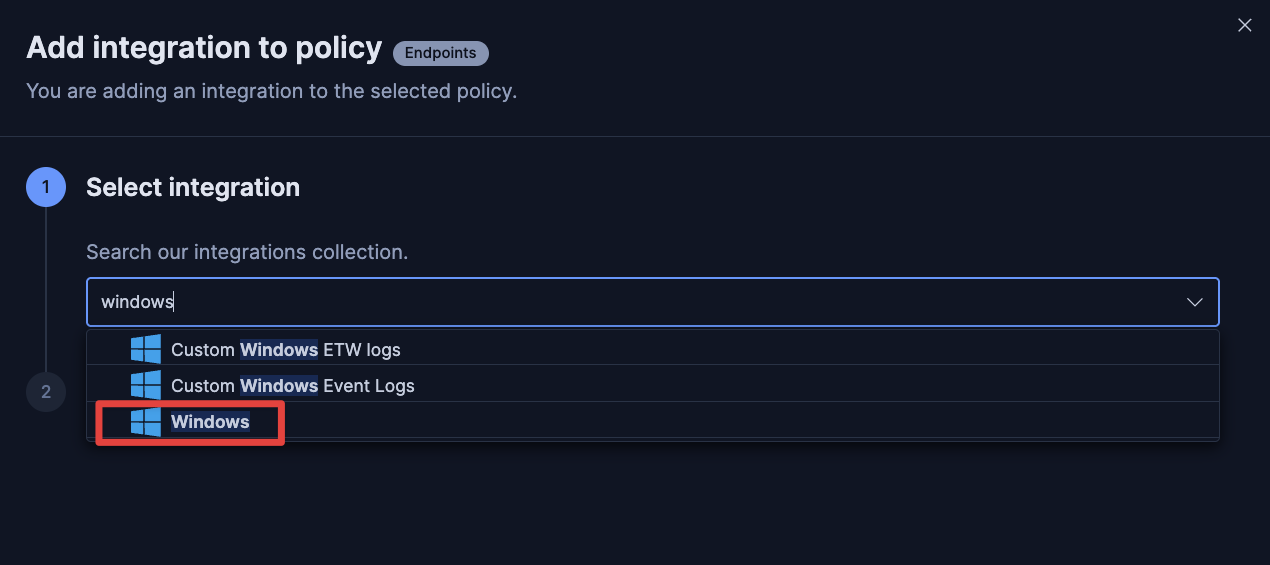
Task: Click the logo of the plain Windows integration
Action: (x=146, y=422)
